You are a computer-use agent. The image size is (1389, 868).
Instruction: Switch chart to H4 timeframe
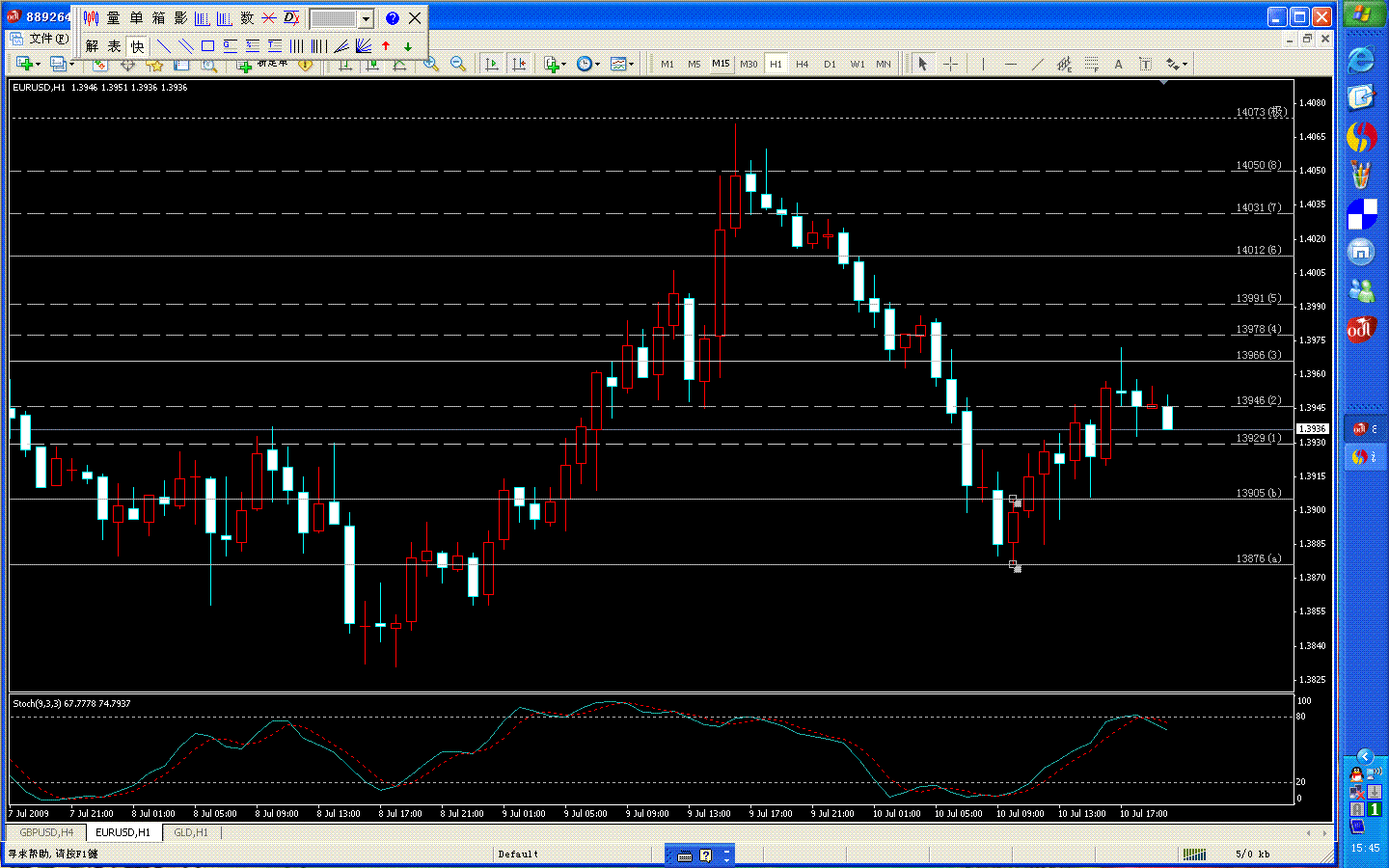coord(802,64)
